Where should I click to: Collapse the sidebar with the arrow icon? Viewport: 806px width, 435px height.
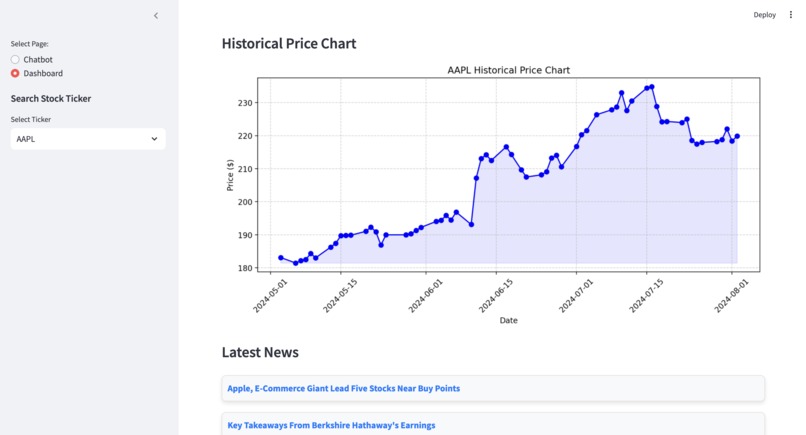pos(156,16)
